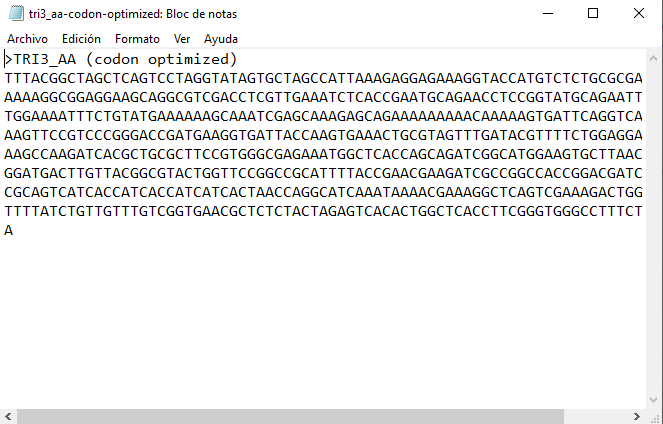
Task: Close the Bloc de notas window
Action: click(639, 13)
